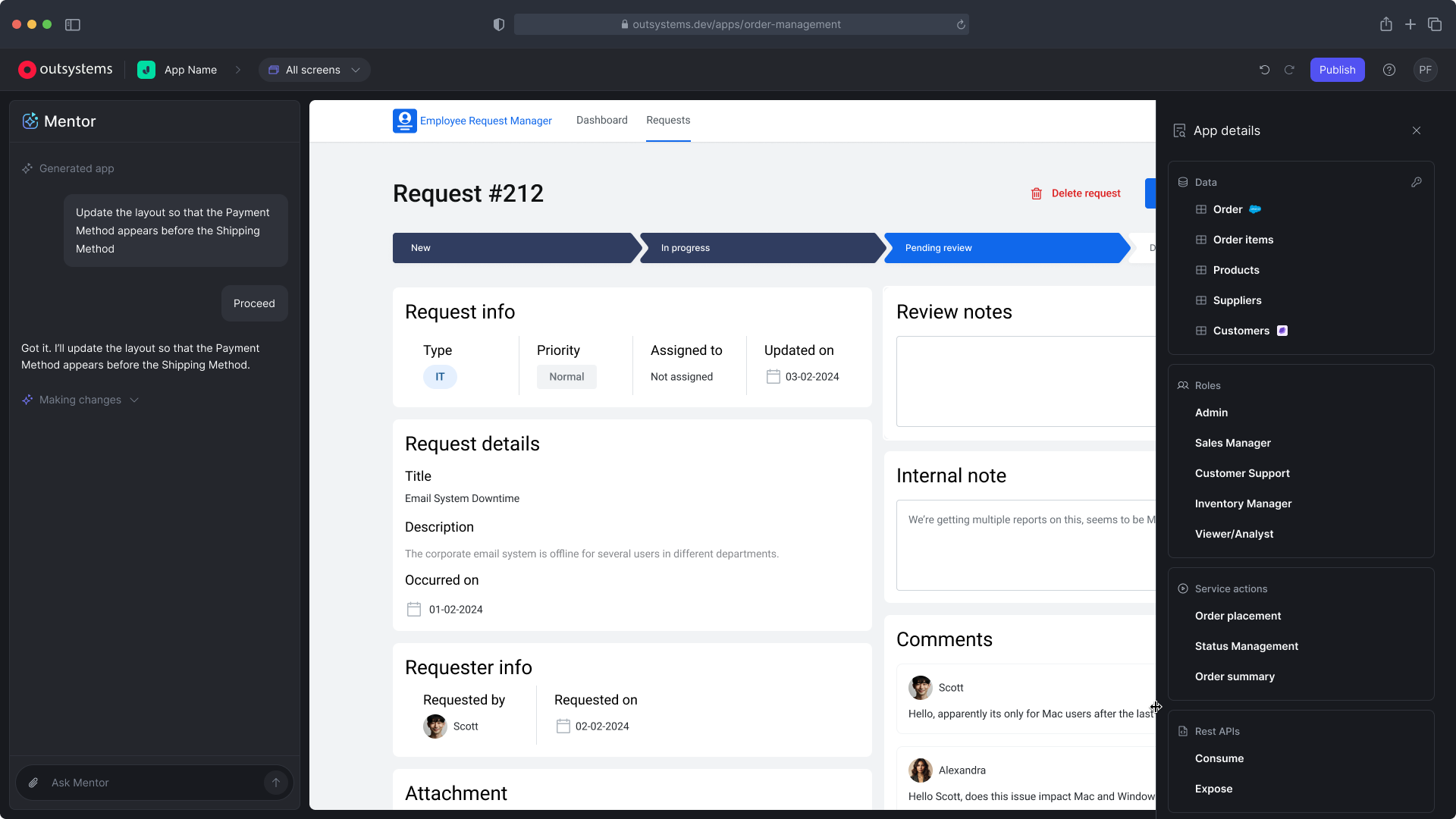Click the Internal note text area
The height and width of the screenshot is (819, 1456).
tap(1026, 545)
